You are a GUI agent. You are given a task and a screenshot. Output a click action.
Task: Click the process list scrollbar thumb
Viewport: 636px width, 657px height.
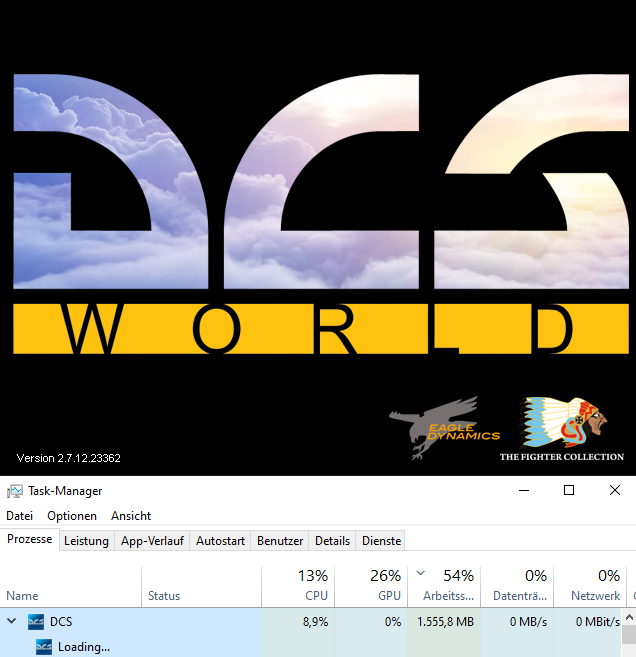pyautogui.click(x=629, y=634)
